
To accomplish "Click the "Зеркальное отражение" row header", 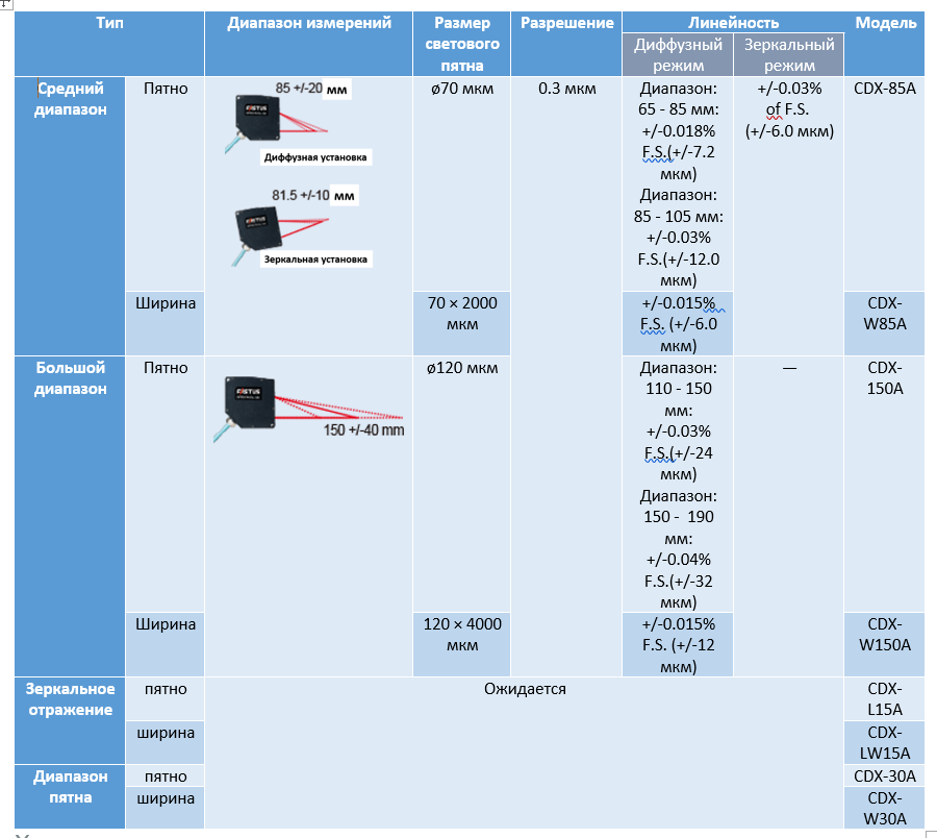I will click(70, 699).
